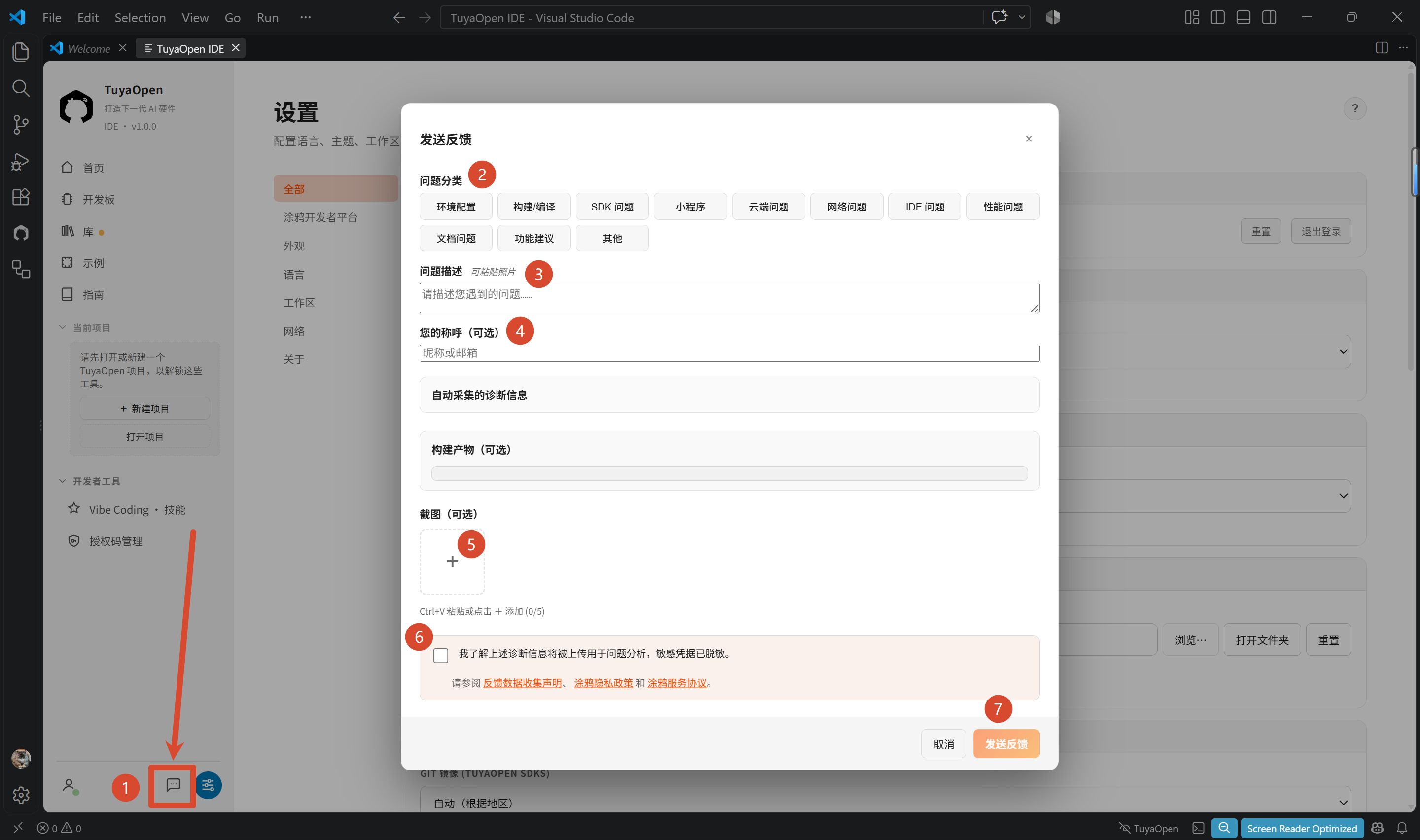Select 网络问题 category chip

[x=846, y=207]
